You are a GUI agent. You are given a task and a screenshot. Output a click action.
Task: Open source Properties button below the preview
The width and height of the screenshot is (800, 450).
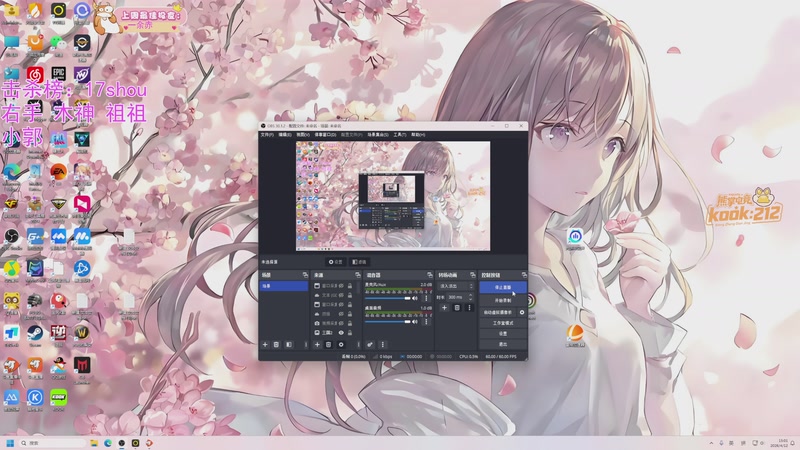[336, 262]
